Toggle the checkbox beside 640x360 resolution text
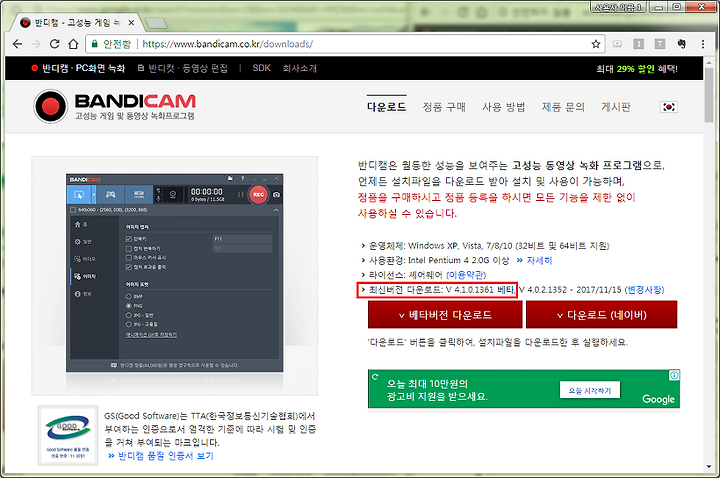Screen dimensions: 720x478 click(73, 210)
